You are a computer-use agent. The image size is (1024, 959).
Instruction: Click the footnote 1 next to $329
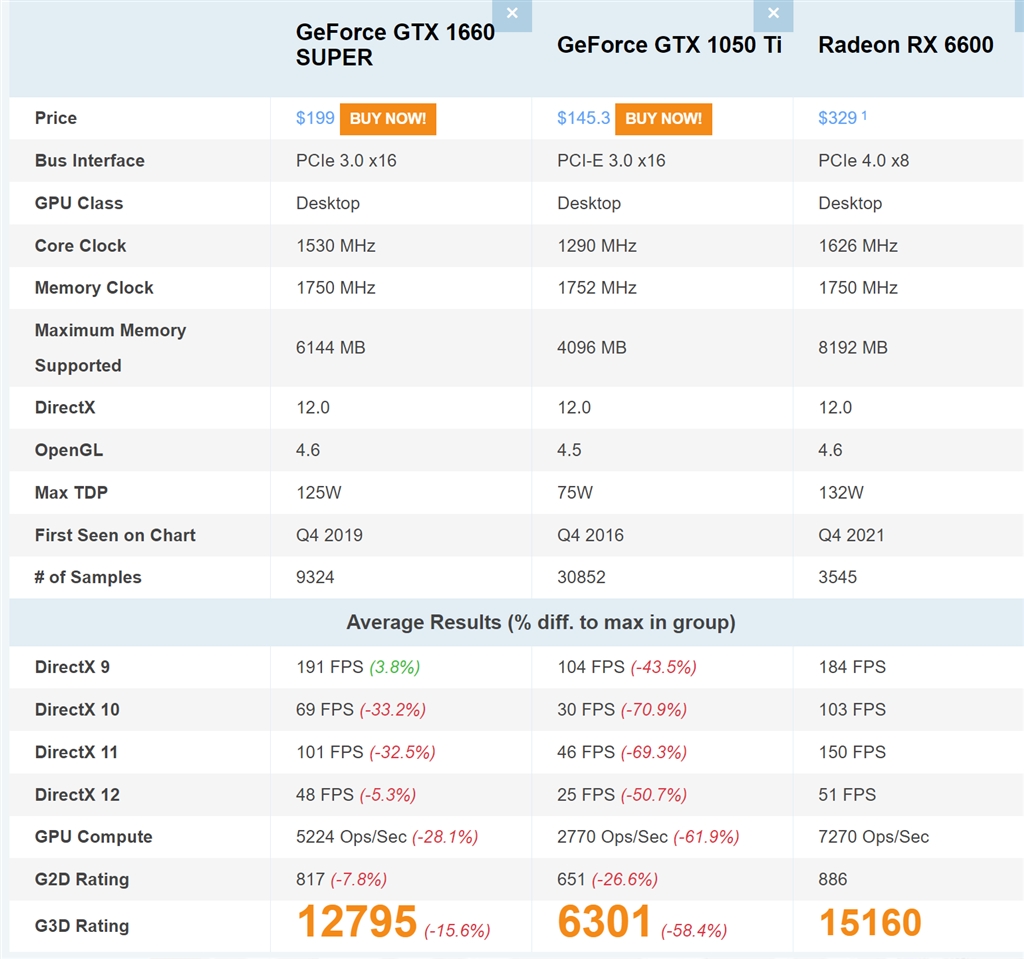tap(864, 115)
